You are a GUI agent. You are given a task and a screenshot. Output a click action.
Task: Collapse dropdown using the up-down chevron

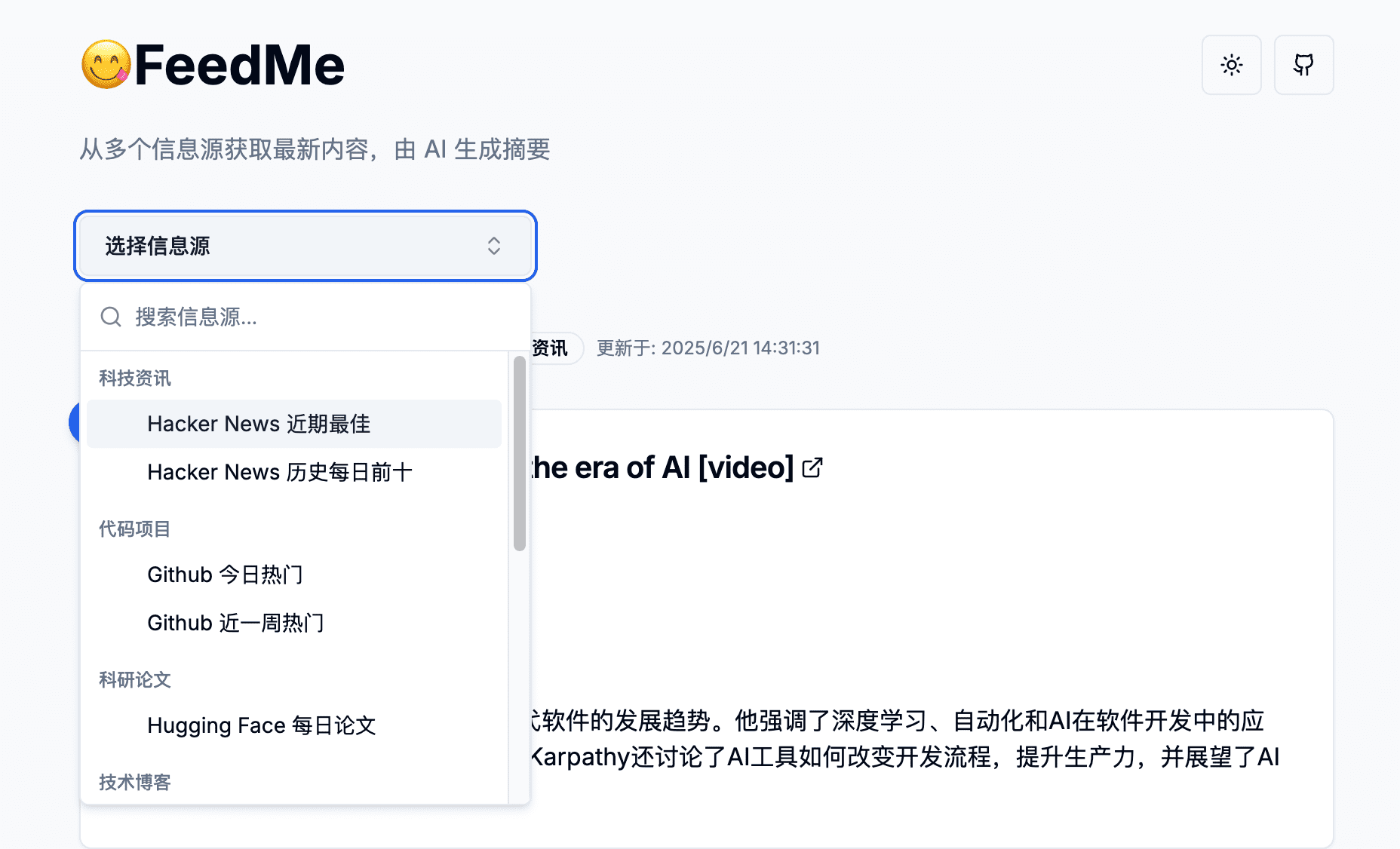point(494,246)
